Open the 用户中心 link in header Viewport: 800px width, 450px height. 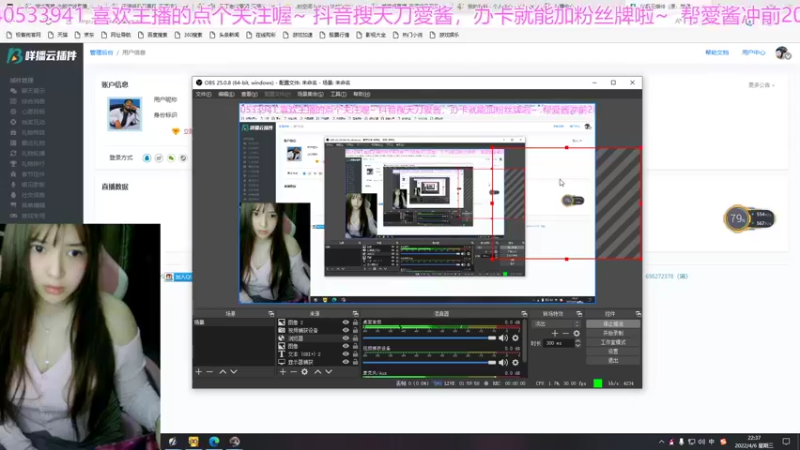pyautogui.click(x=753, y=53)
